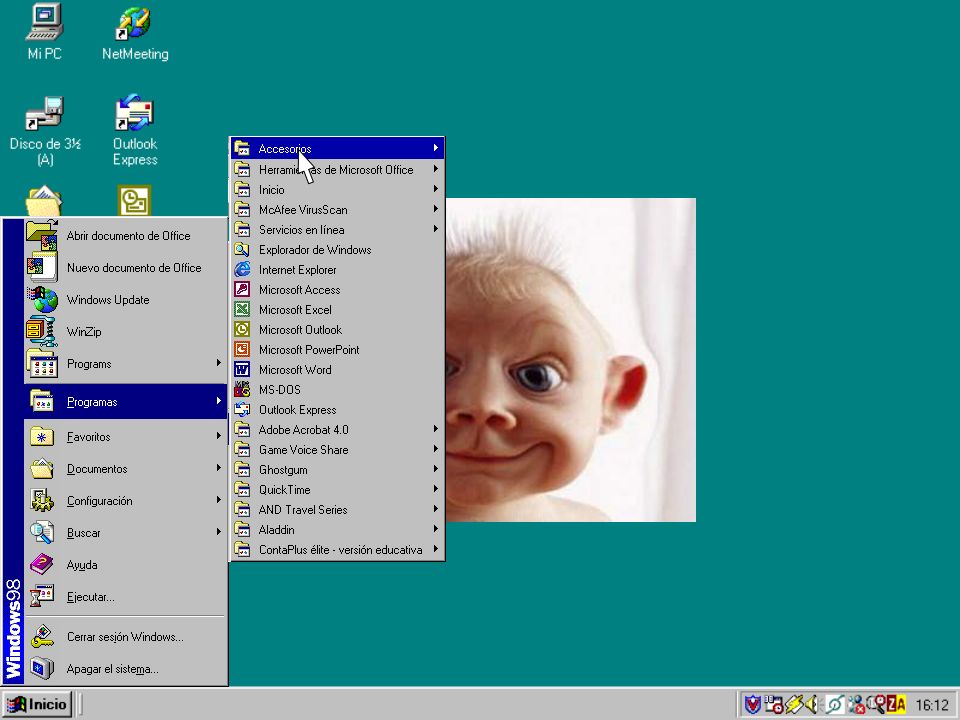The width and height of the screenshot is (960, 720).
Task: Launch NetMeeting from the desktop
Action: coord(135,33)
